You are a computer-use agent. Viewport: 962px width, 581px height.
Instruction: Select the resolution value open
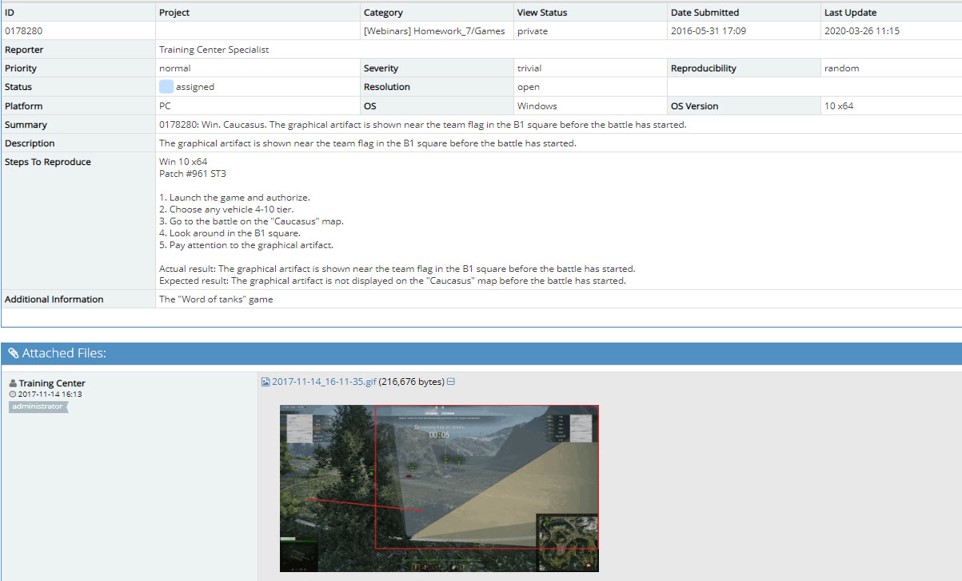tap(528, 87)
